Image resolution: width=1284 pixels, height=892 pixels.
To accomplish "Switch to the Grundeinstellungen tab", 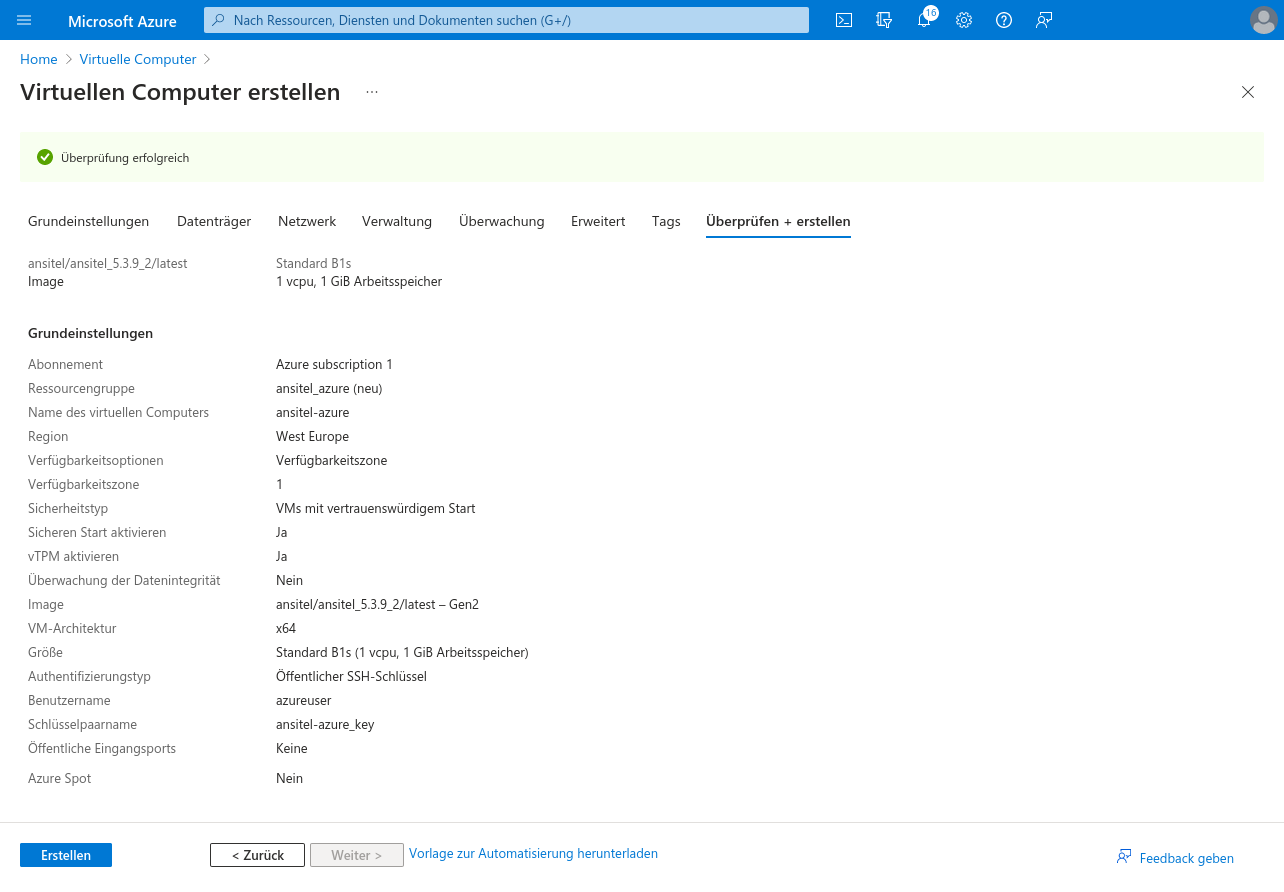I will point(88,221).
